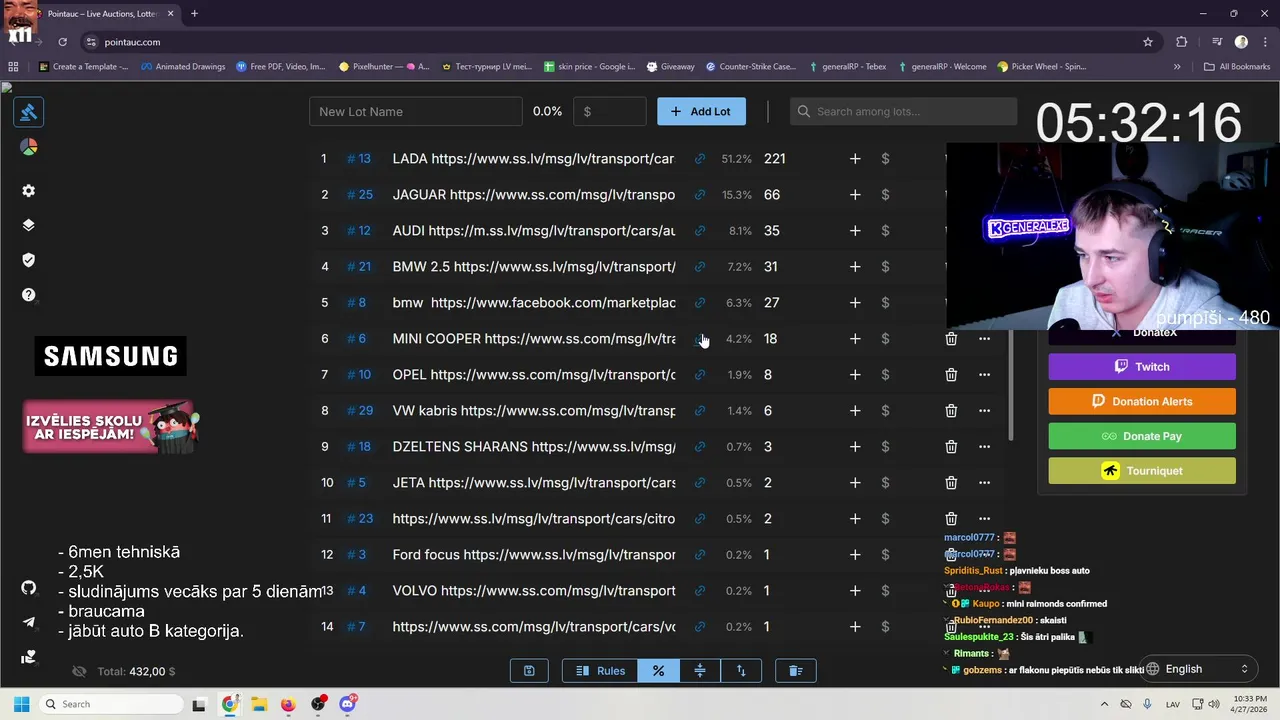Open more options for JETA lot
The width and height of the screenshot is (1280, 720).
click(984, 483)
